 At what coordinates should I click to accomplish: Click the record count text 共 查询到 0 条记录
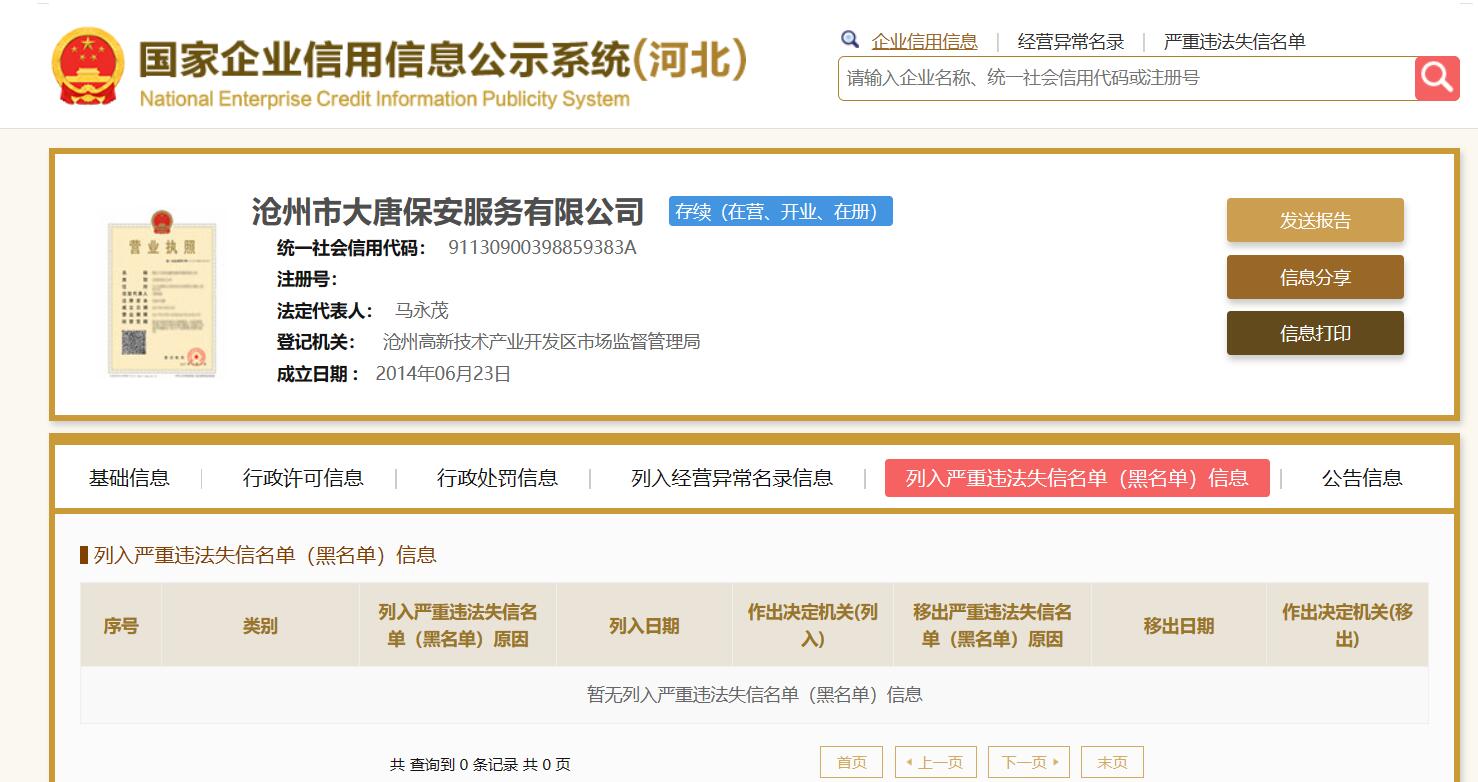pos(454,765)
